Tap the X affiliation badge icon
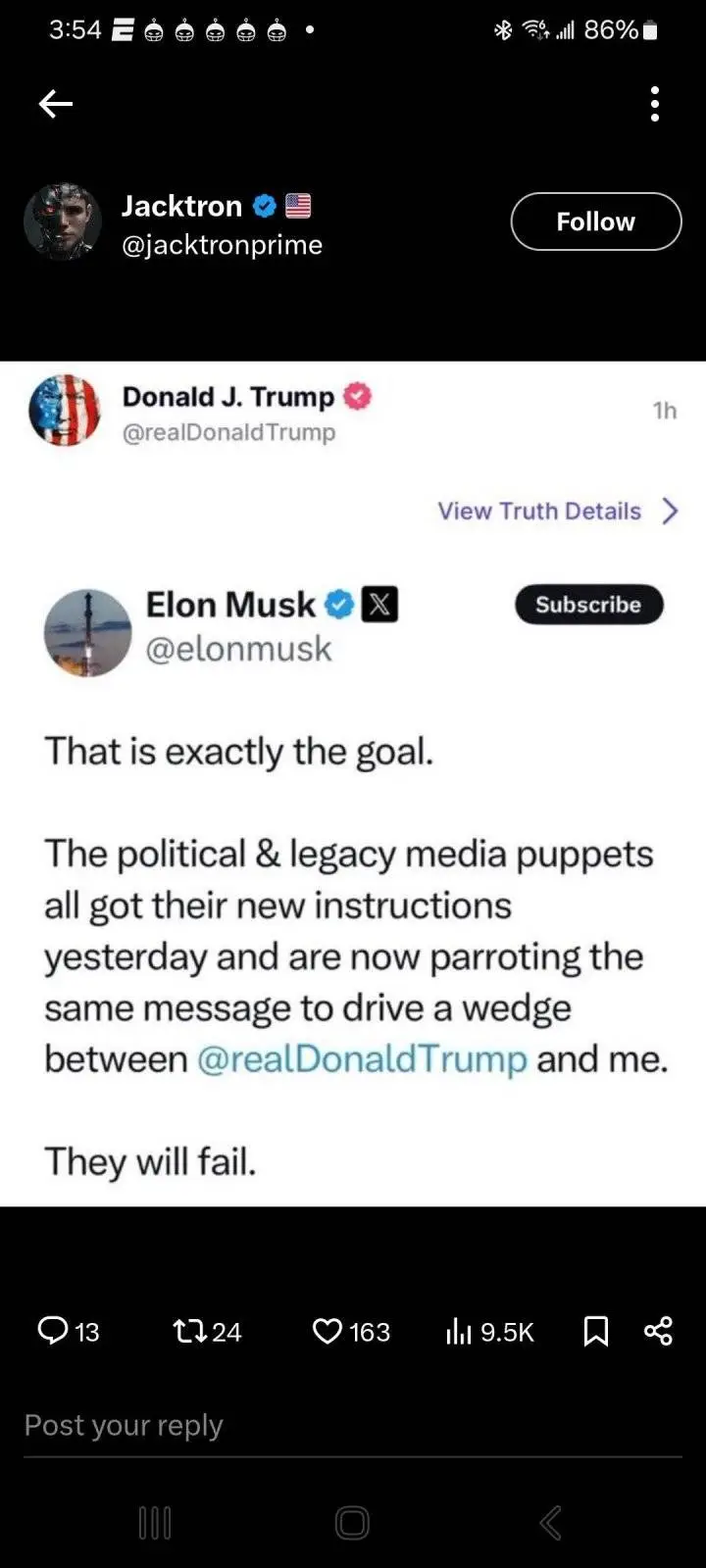The width and height of the screenshot is (706, 1568). click(x=380, y=605)
